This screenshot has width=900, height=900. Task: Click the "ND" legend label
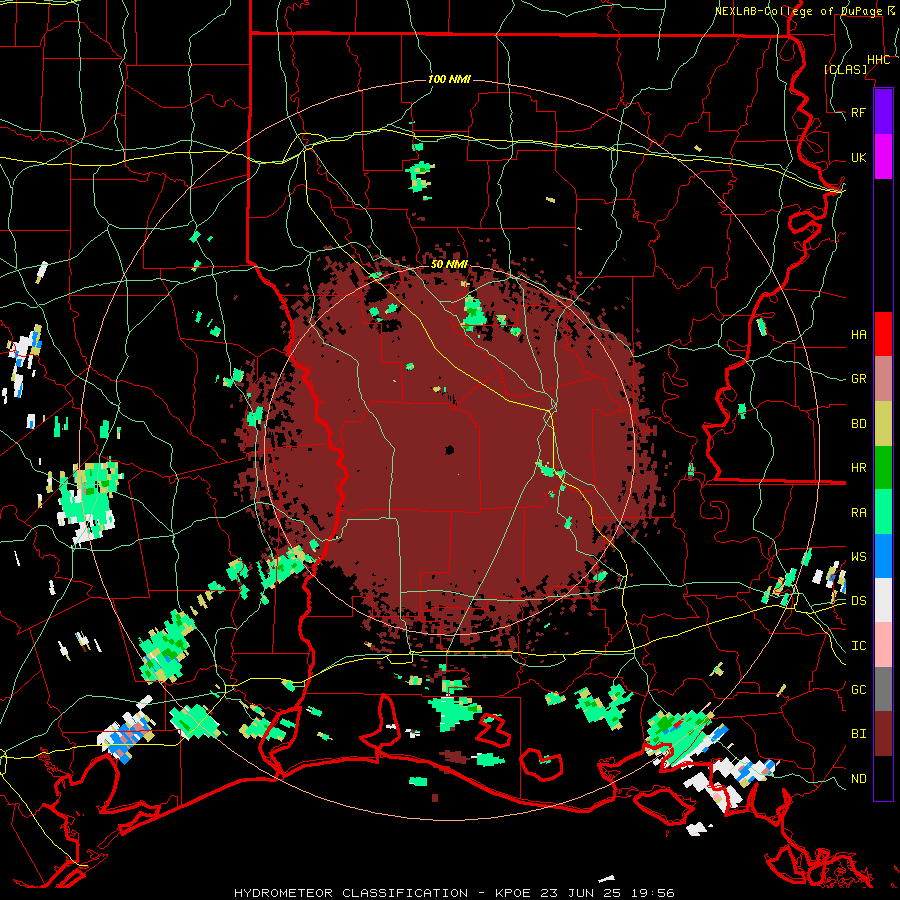[x=859, y=778]
